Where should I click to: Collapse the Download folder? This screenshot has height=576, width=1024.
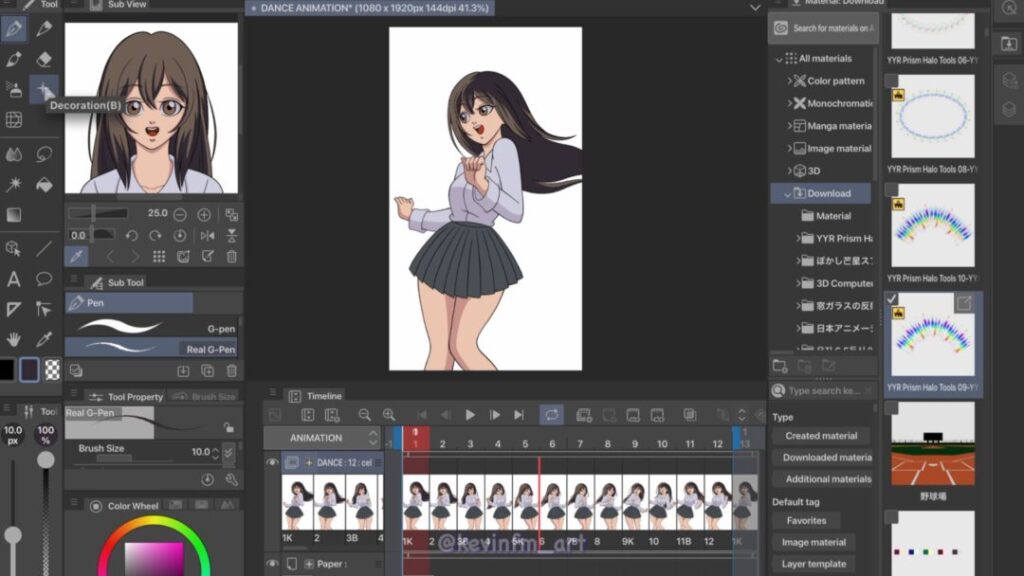coord(788,193)
